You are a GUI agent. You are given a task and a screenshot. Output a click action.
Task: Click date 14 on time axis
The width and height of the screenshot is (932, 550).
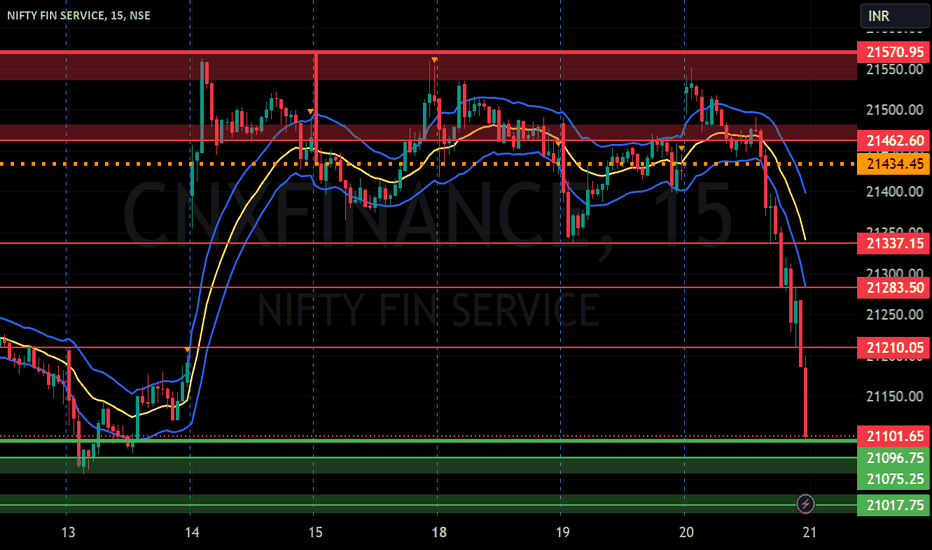coord(192,532)
